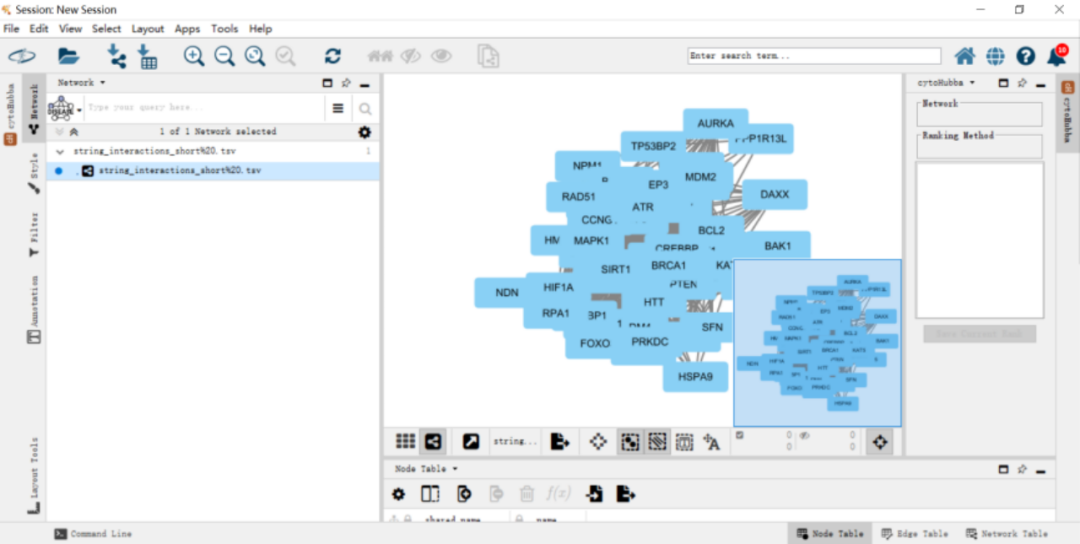Zoom out with the minus magnifier
1080x544 pixels.
click(x=225, y=56)
